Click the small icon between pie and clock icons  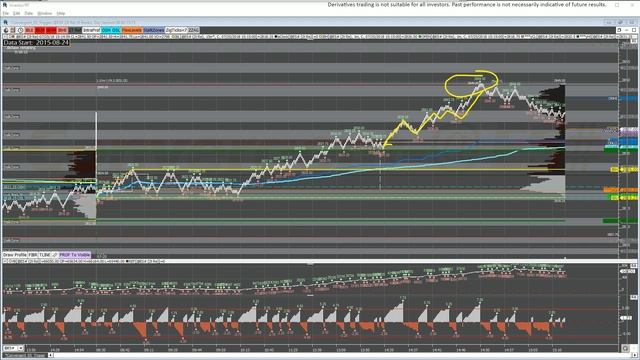click(13, 30)
